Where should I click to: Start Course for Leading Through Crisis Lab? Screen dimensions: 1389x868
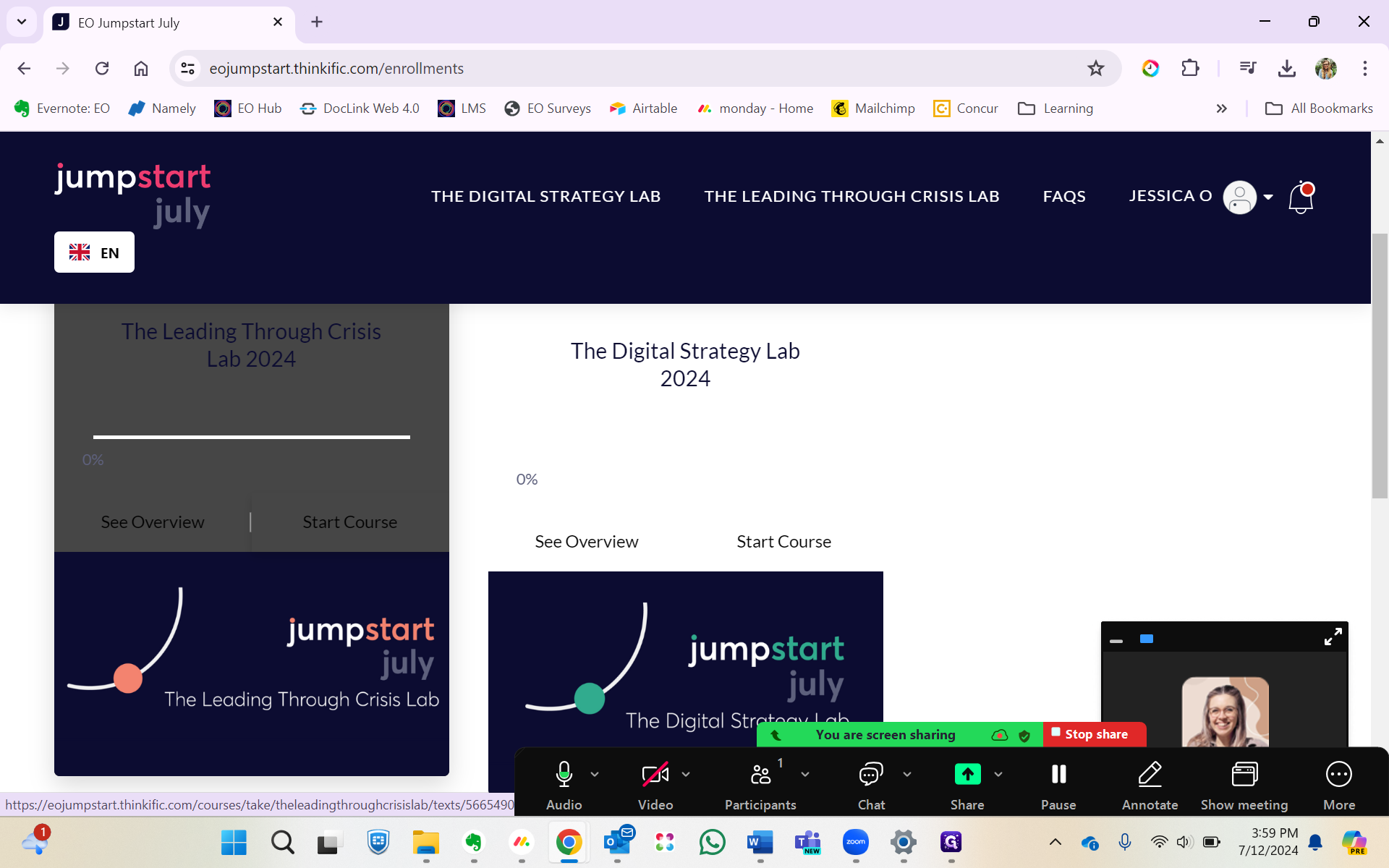tap(349, 522)
